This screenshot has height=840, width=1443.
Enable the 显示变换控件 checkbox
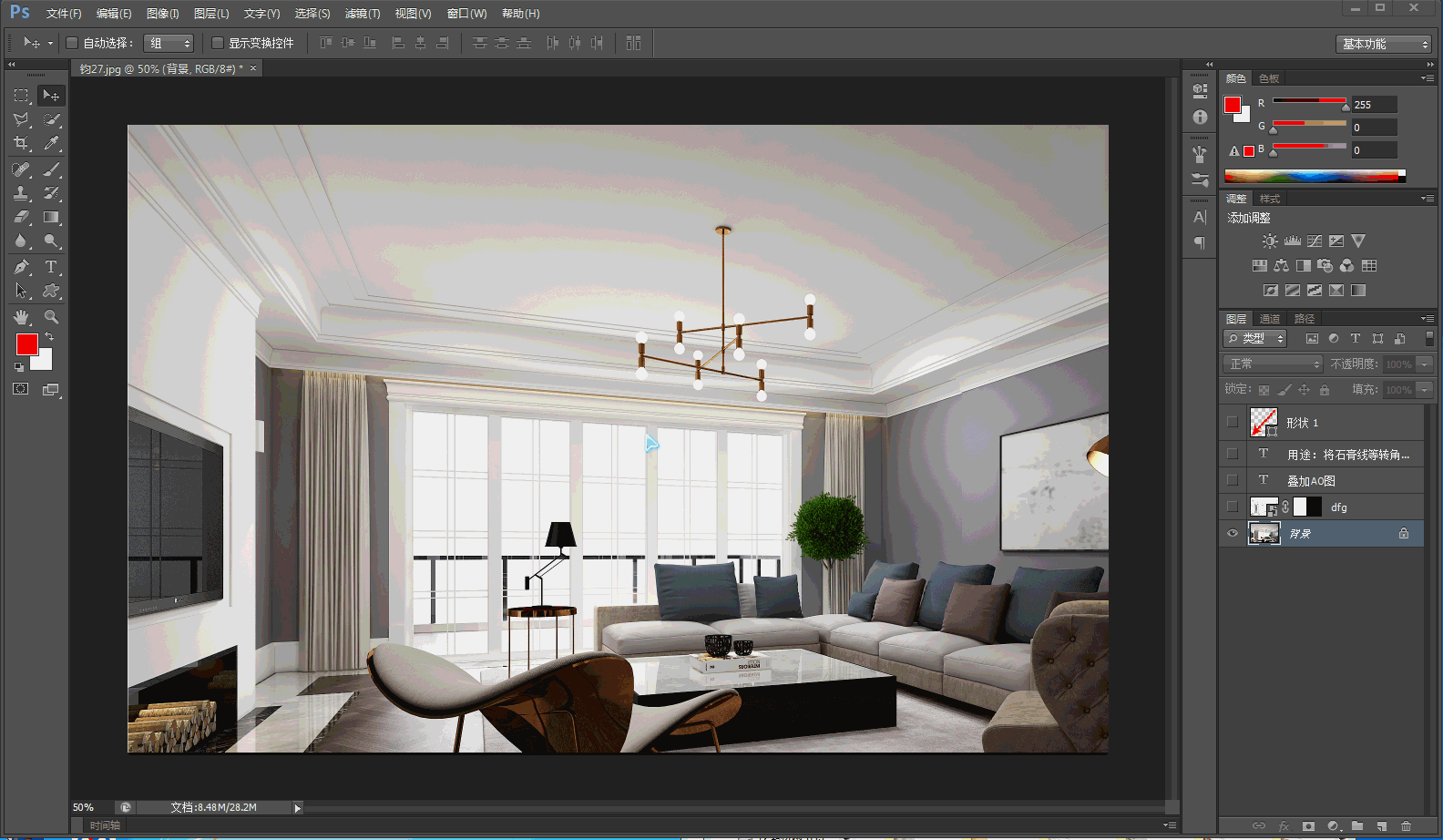pos(218,43)
